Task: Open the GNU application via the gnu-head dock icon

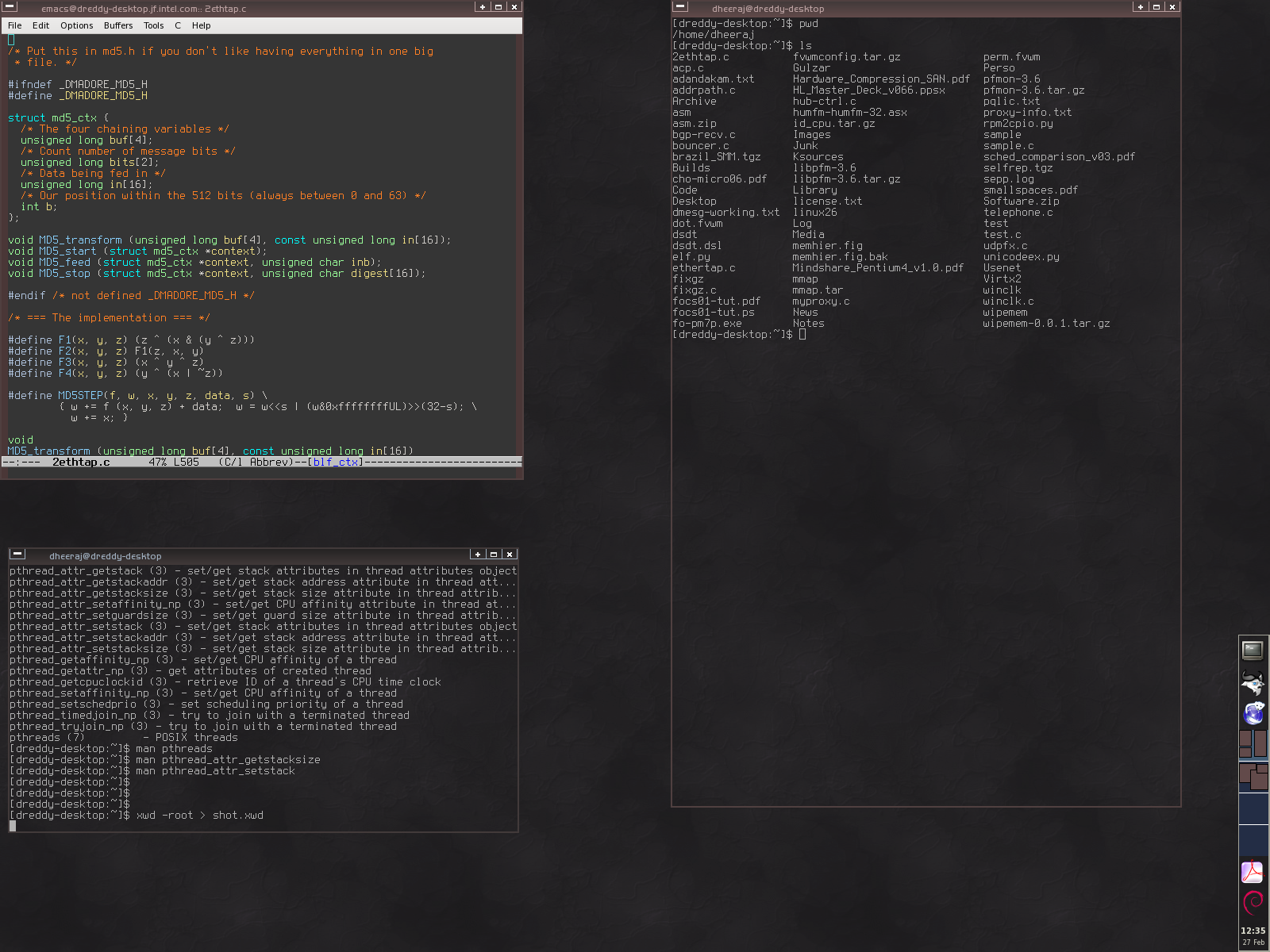Action: point(1253,681)
